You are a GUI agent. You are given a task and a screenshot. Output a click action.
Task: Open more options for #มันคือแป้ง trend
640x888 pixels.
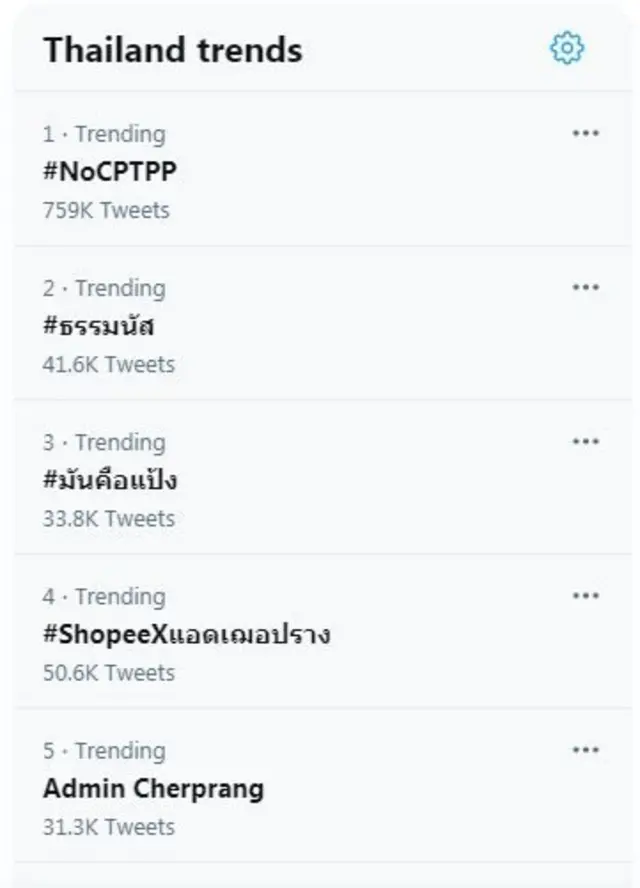[585, 442]
